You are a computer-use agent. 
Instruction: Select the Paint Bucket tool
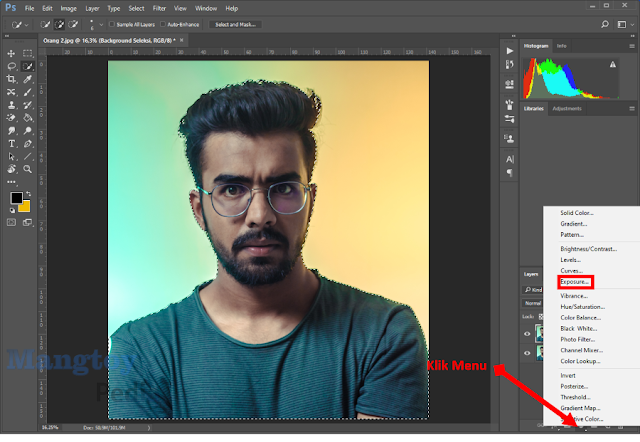click(27, 118)
